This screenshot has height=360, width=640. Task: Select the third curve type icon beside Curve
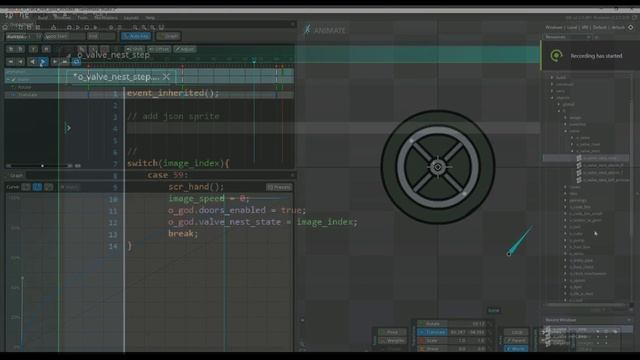[49, 187]
